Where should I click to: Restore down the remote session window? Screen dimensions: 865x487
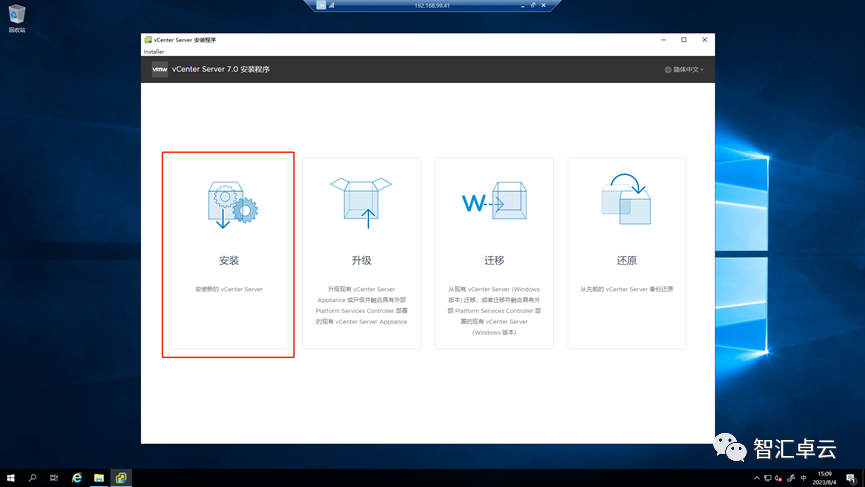click(533, 5)
